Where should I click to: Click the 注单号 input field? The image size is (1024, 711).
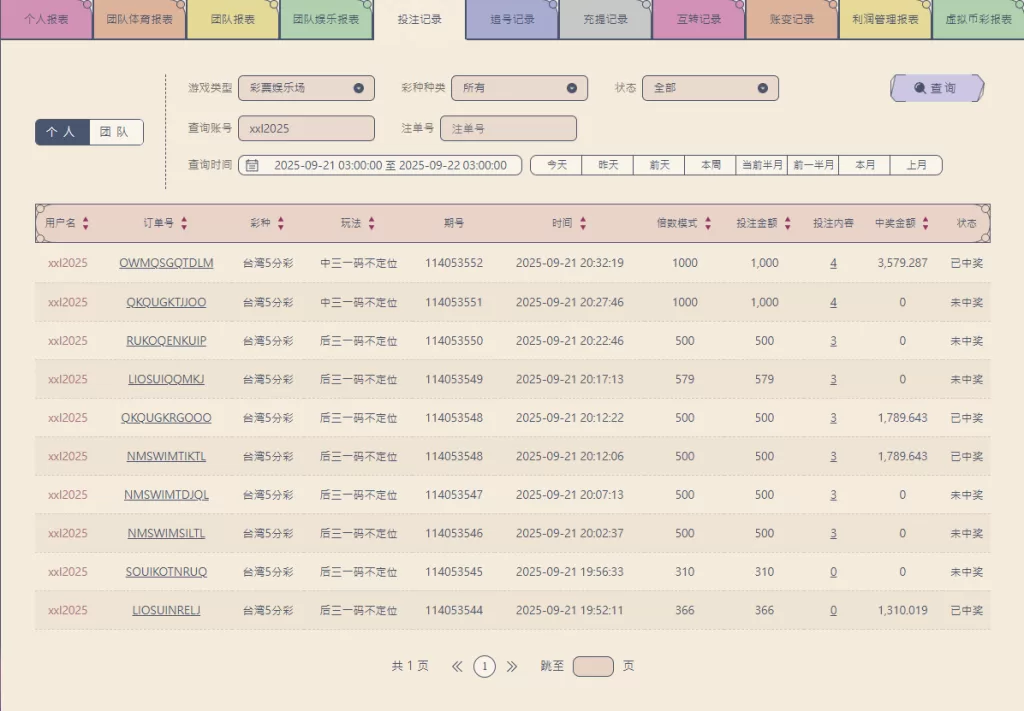[x=508, y=129]
